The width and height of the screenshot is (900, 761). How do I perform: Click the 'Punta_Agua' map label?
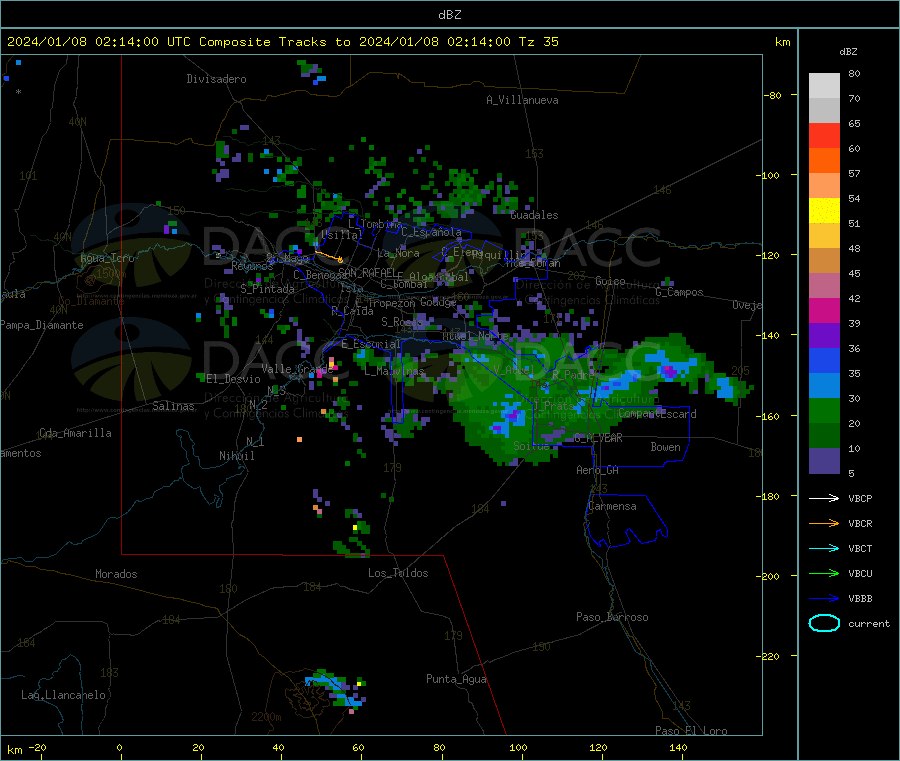pos(456,679)
